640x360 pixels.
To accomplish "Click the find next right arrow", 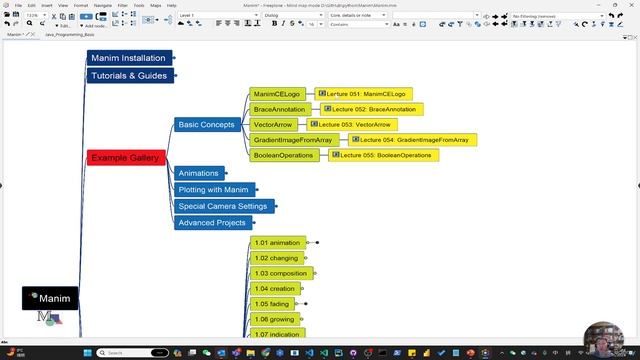I will [x=495, y=17].
